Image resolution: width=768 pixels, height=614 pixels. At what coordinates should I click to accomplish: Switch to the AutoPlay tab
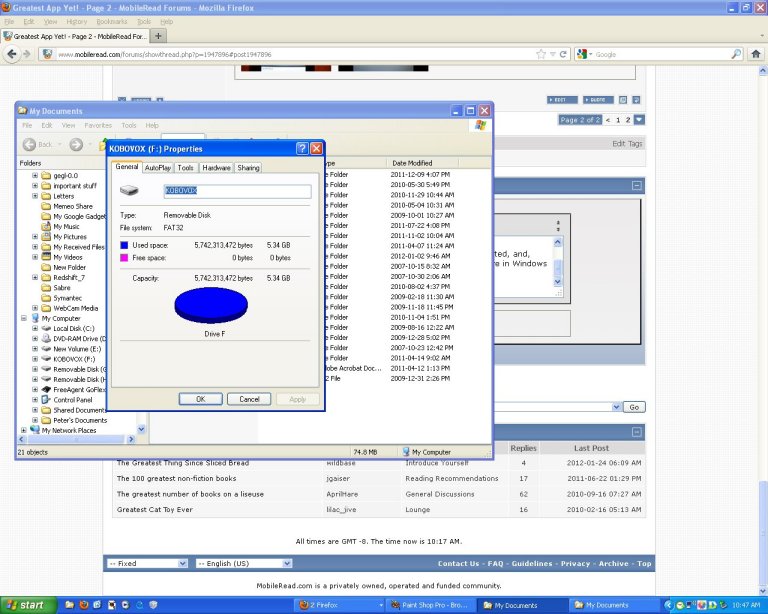158,168
